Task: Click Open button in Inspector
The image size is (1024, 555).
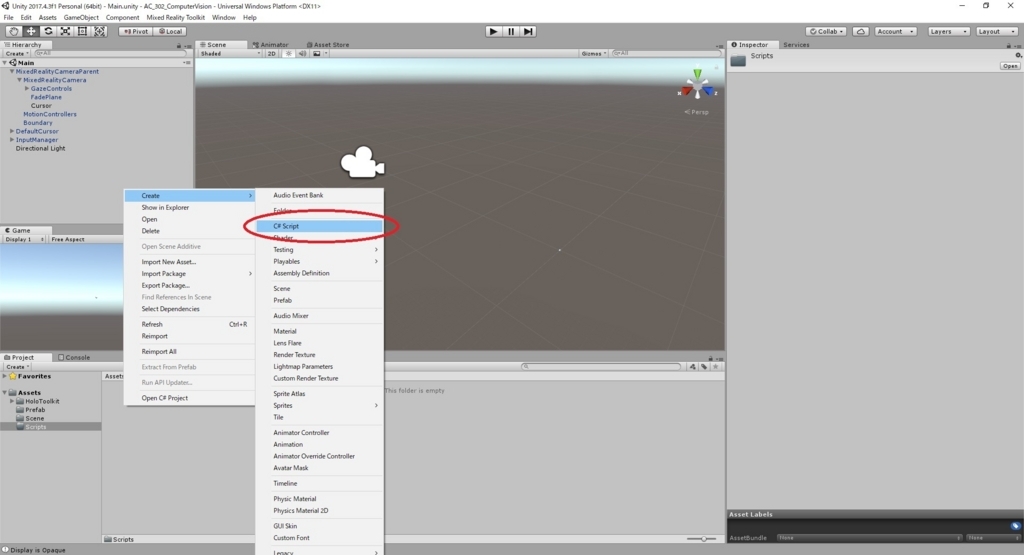Action: coord(1010,66)
